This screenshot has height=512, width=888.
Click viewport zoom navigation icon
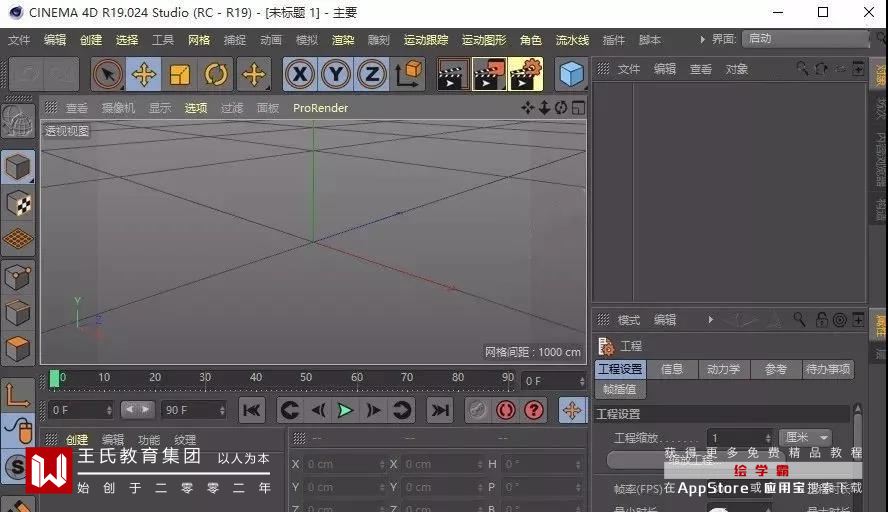[544, 108]
